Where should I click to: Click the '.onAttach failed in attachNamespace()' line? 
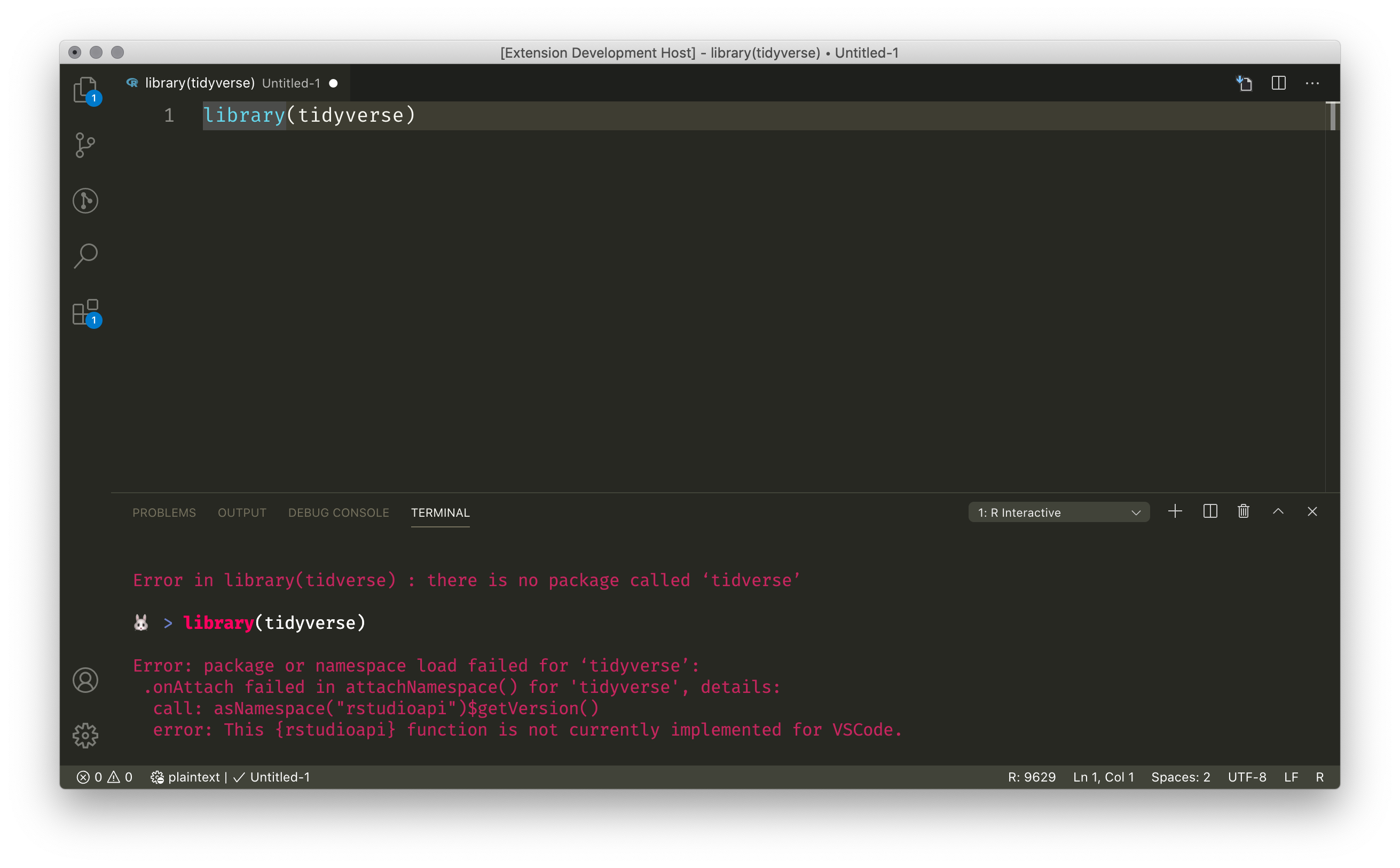click(x=462, y=687)
